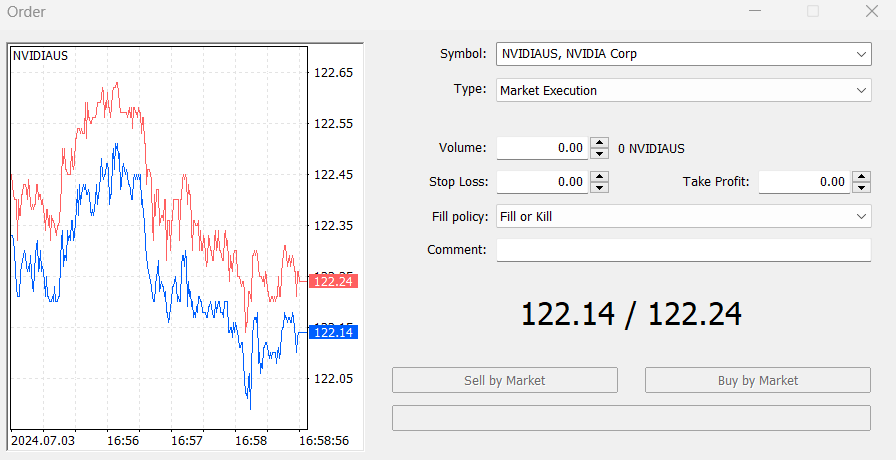
Task: Click the NVIDIAUS label on the chart
Action: (x=41, y=56)
